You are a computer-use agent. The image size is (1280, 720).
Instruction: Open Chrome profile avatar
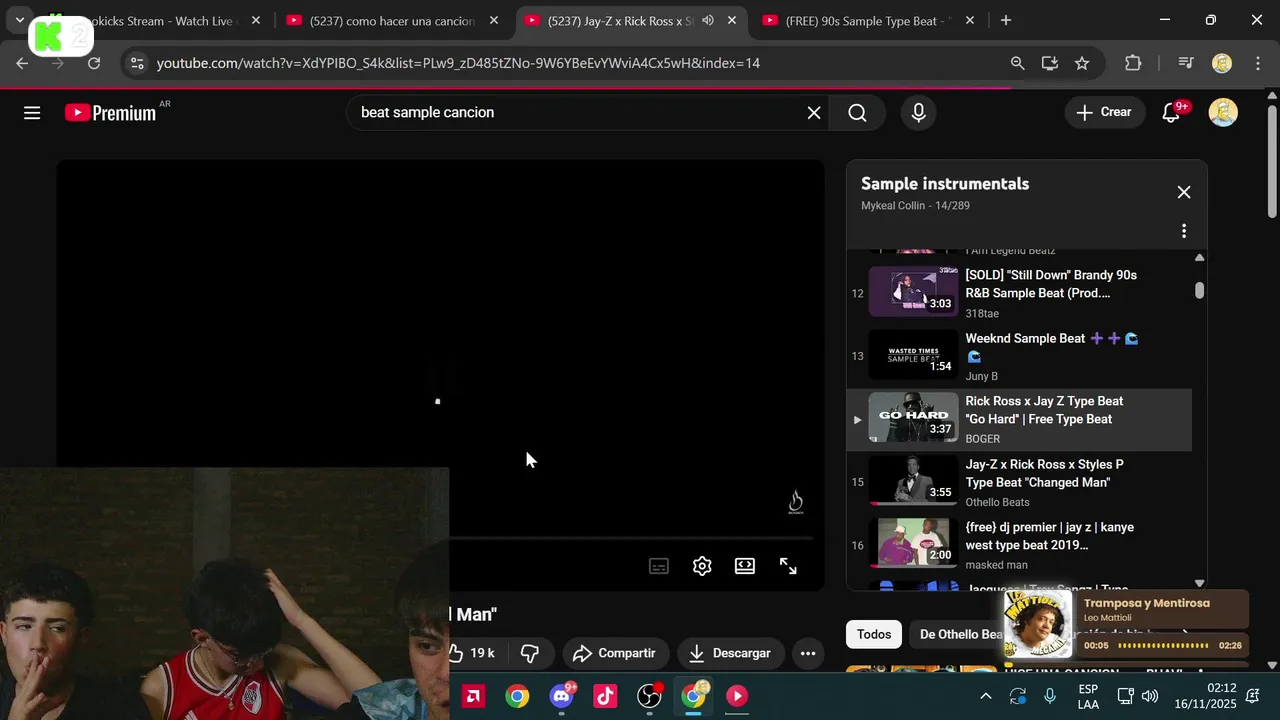click(1222, 63)
